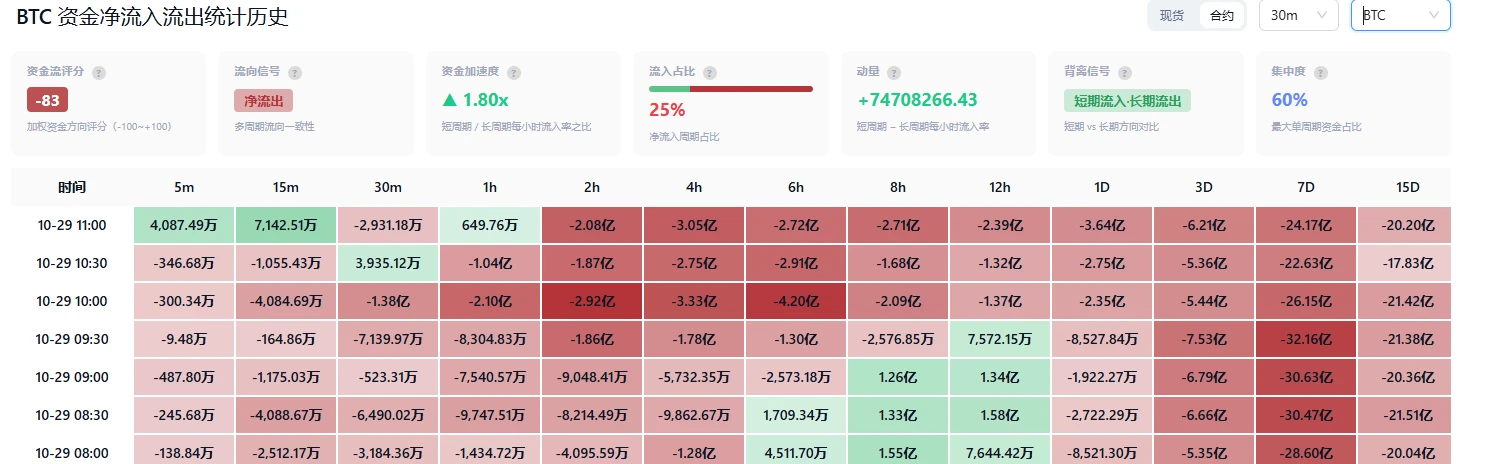
Task: Click the -4.20亿 cell
Action: coord(796,301)
